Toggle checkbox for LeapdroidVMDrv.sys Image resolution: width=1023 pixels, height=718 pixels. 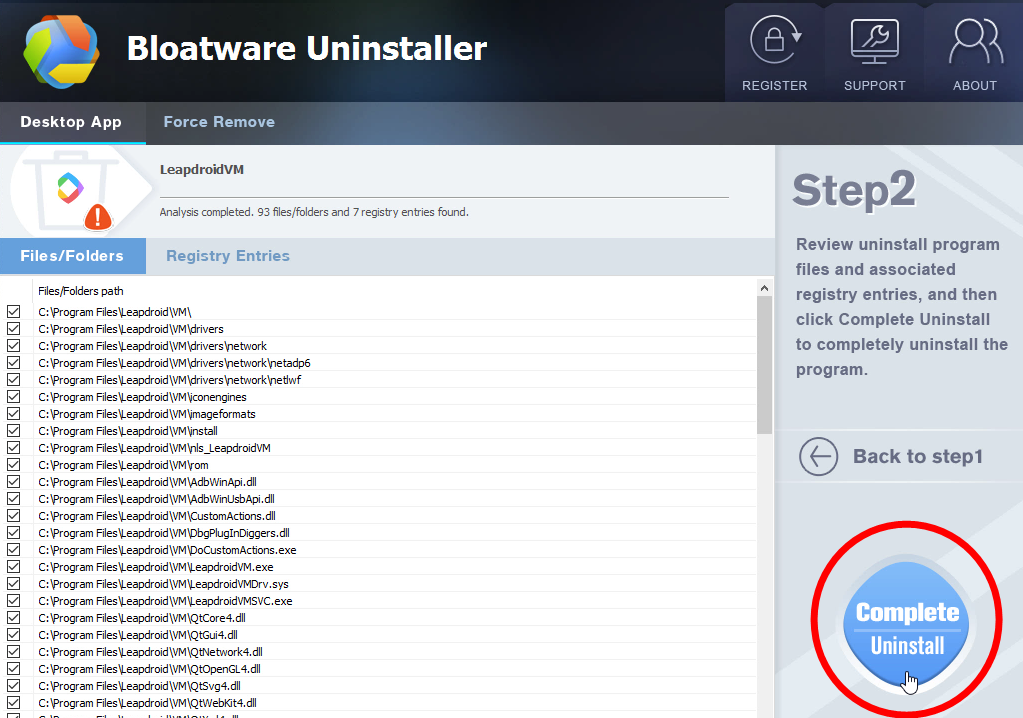tap(14, 584)
